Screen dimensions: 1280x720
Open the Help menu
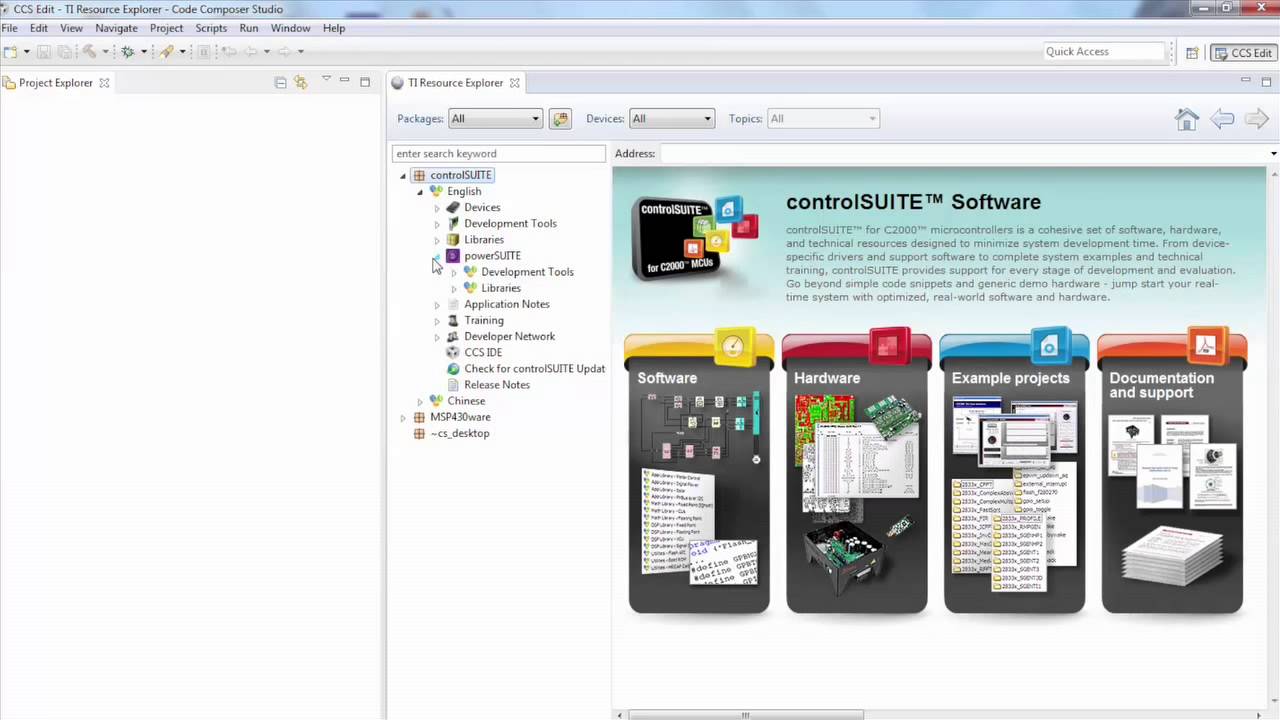(x=334, y=28)
